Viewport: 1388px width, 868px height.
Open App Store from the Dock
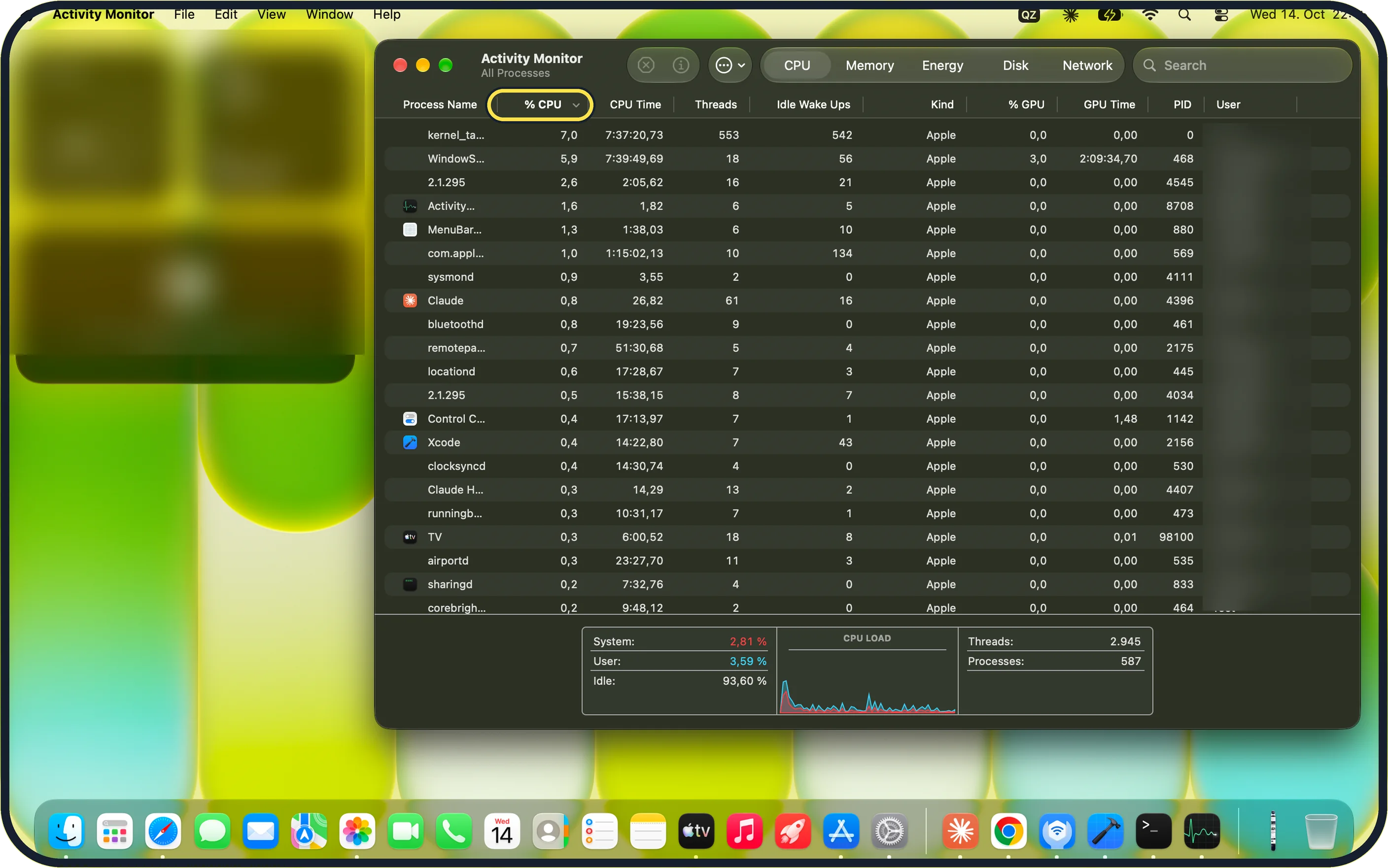841,831
